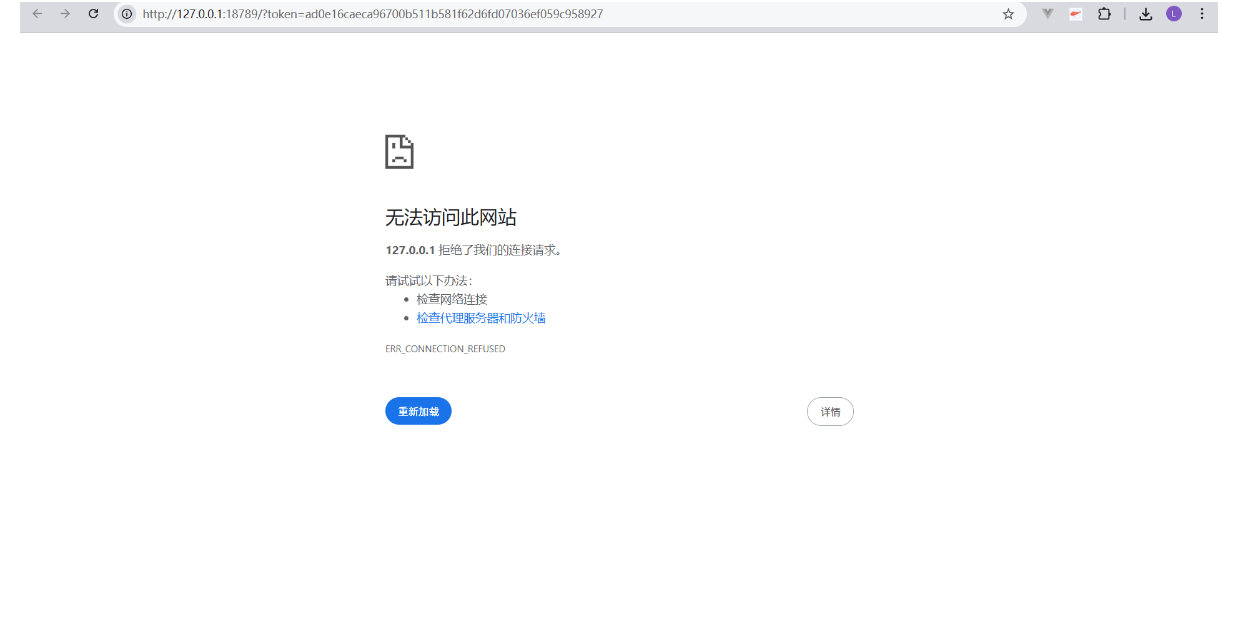Click the 检查网络连接 list item
1257x624 pixels.
452,298
